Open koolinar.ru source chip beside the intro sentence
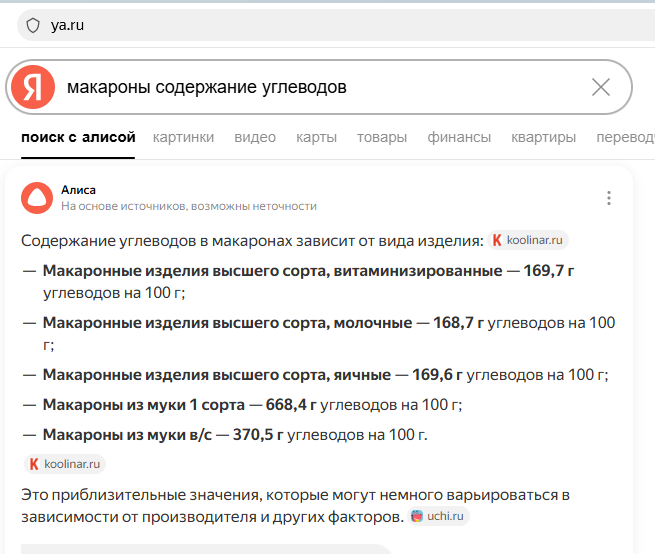The image size is (655, 554). point(529,240)
